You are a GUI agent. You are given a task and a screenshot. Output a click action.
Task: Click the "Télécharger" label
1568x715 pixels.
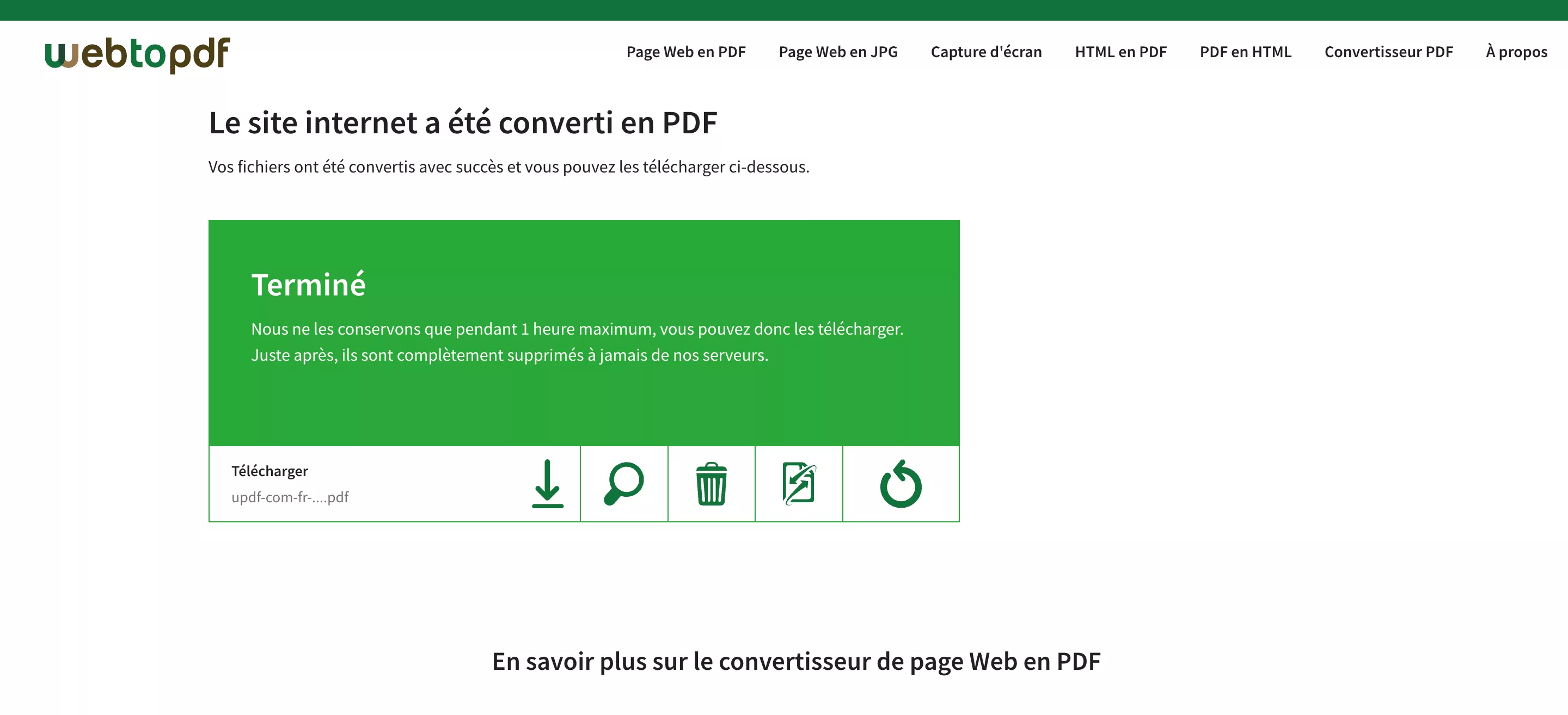(x=269, y=470)
